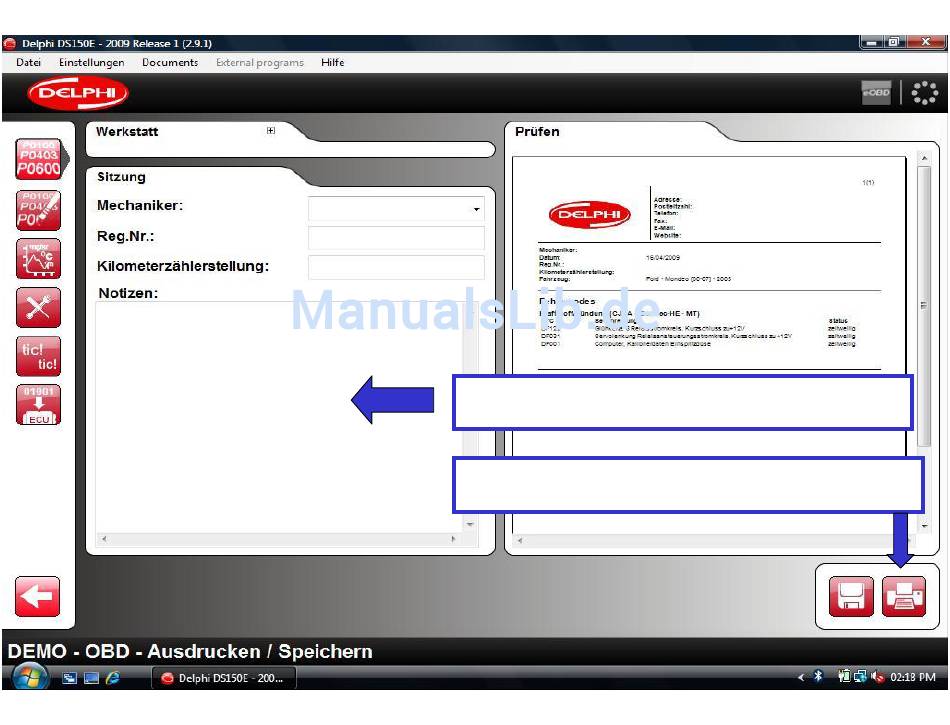Click the Prüfen preview scroll up arrow
950x725 pixels.
(924, 158)
